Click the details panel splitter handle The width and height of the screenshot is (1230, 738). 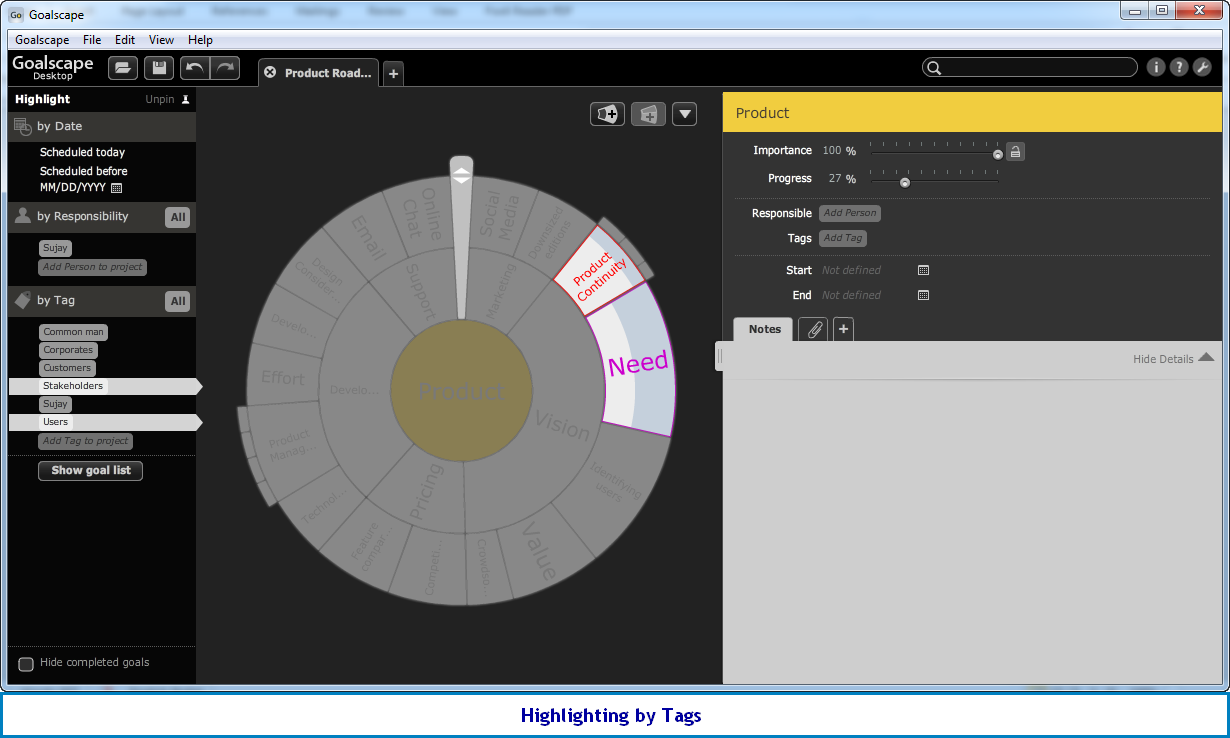(x=719, y=356)
